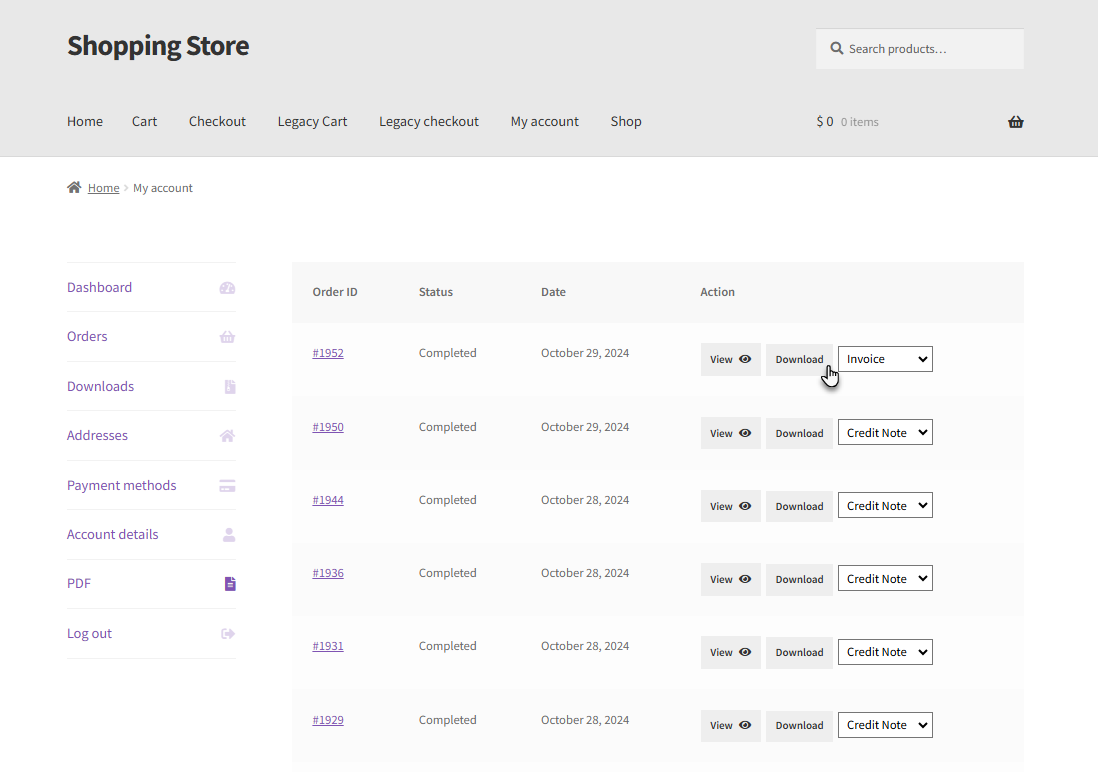
Task: Open Credit Note dropdown for order #1944
Action: click(x=885, y=506)
